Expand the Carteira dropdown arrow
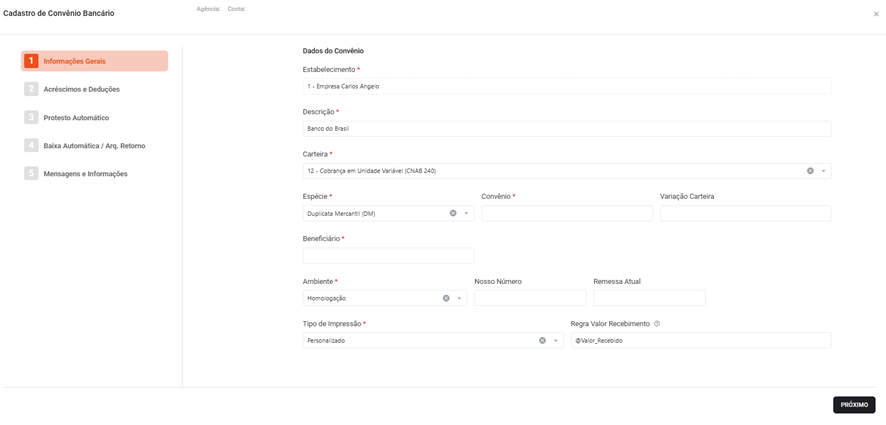 (823, 171)
